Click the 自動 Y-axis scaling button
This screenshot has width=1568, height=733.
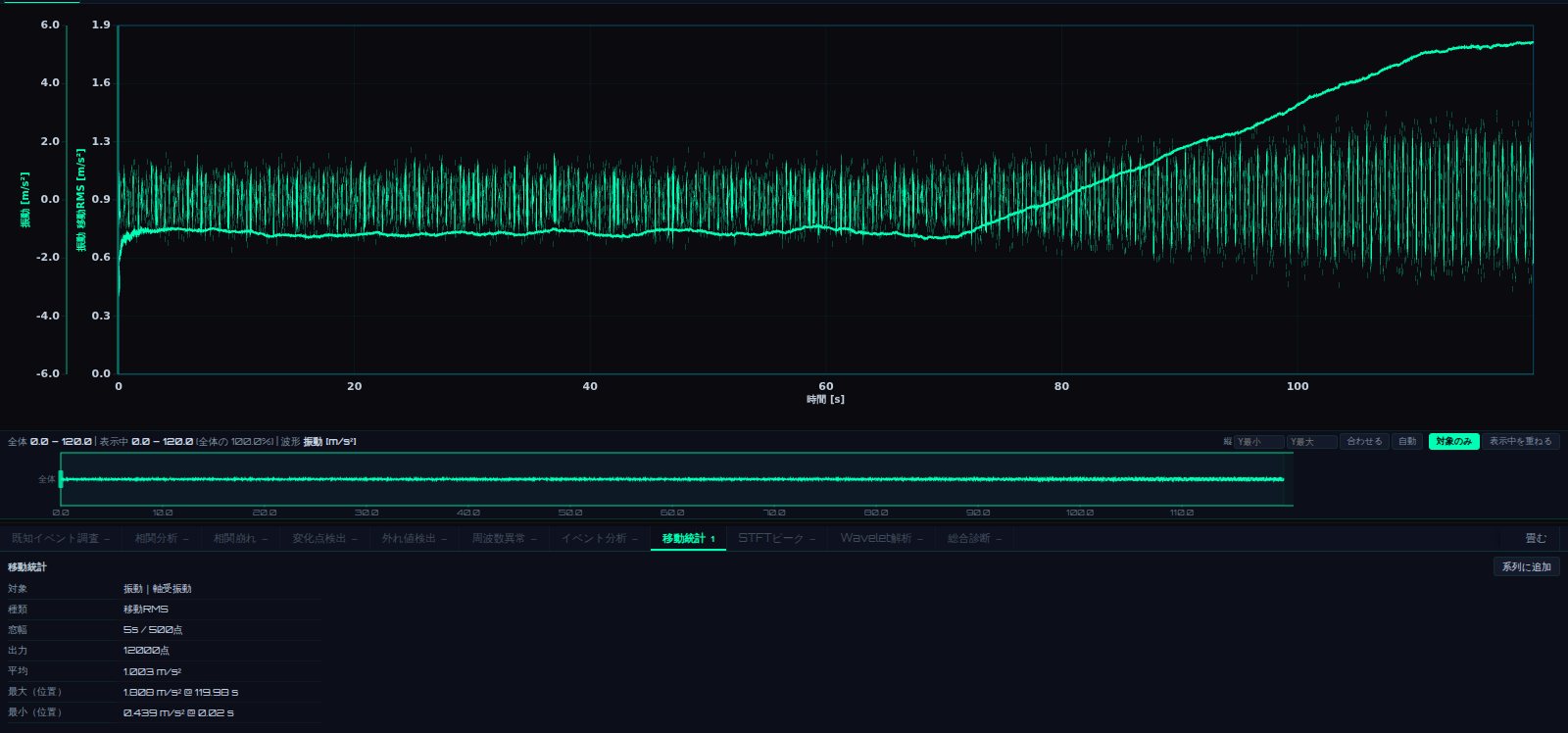[x=1407, y=442]
